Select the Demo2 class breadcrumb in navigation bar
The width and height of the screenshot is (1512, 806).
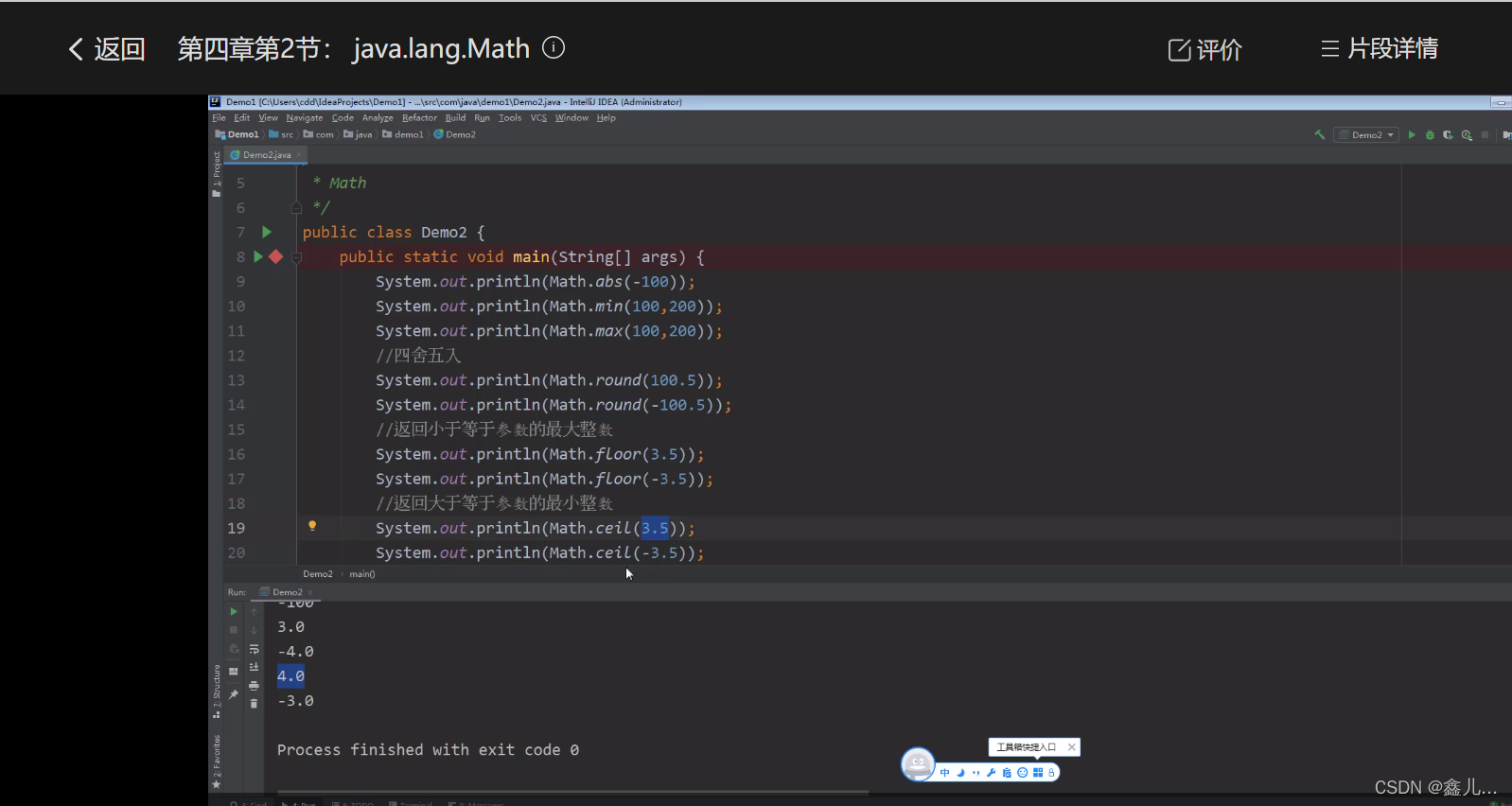[x=455, y=134]
